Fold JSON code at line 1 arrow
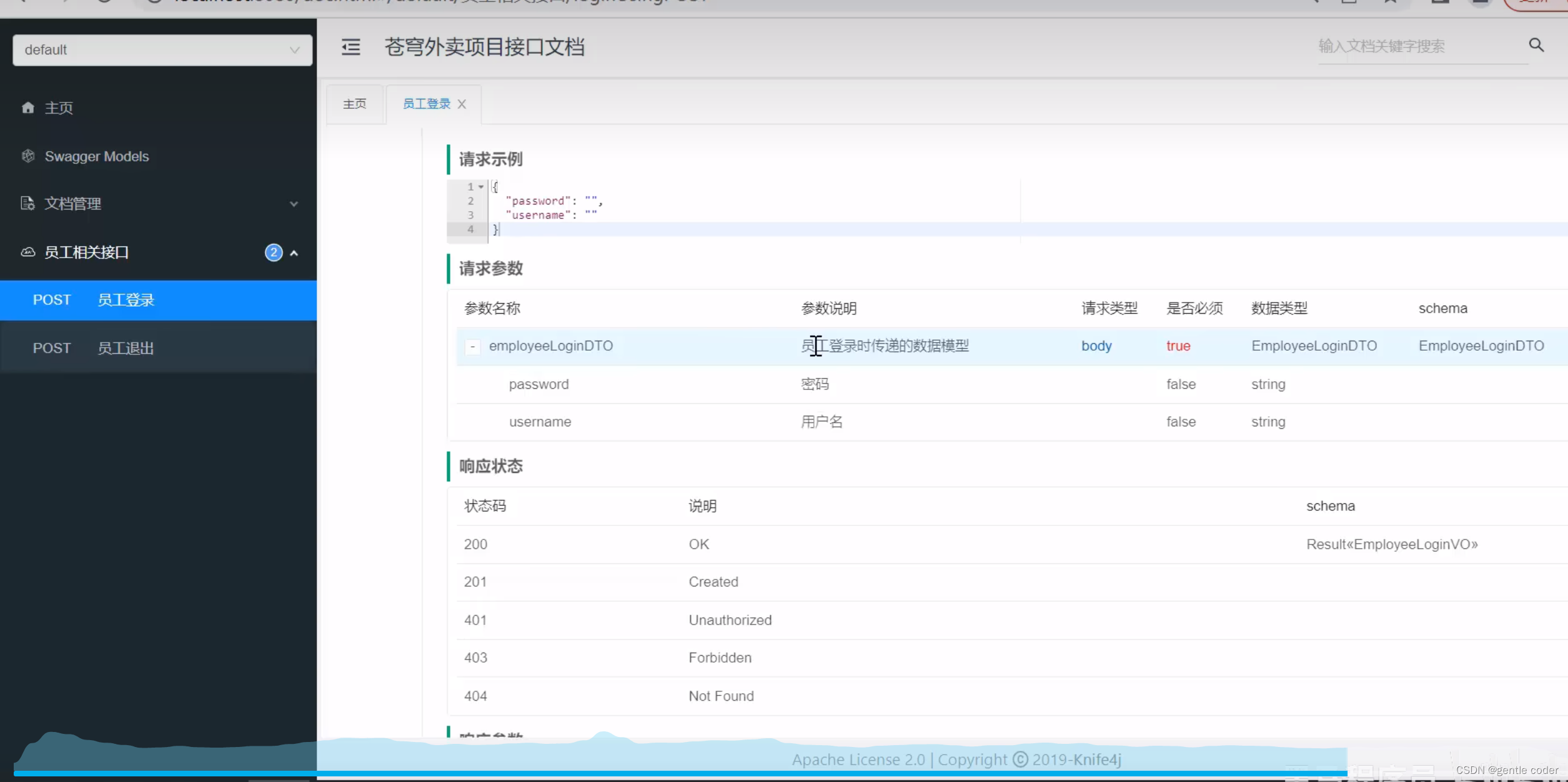The height and width of the screenshot is (782, 1568). click(481, 187)
